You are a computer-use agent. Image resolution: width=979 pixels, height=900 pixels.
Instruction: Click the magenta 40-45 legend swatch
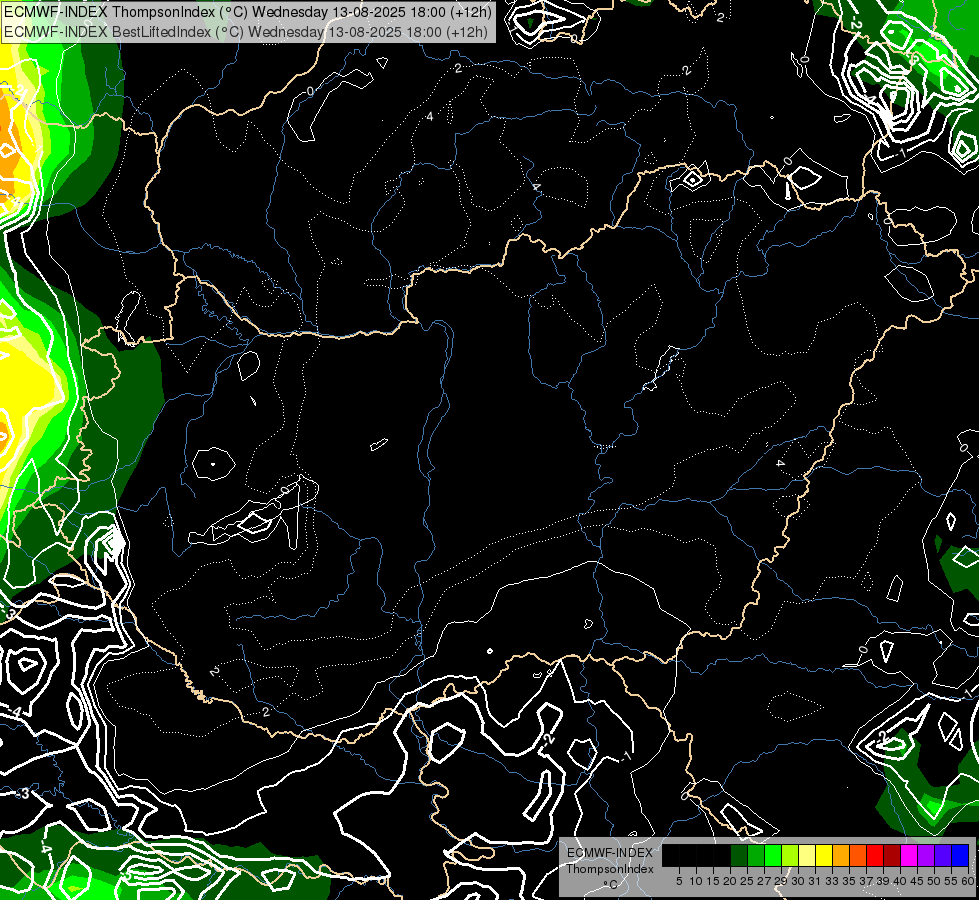click(x=909, y=855)
